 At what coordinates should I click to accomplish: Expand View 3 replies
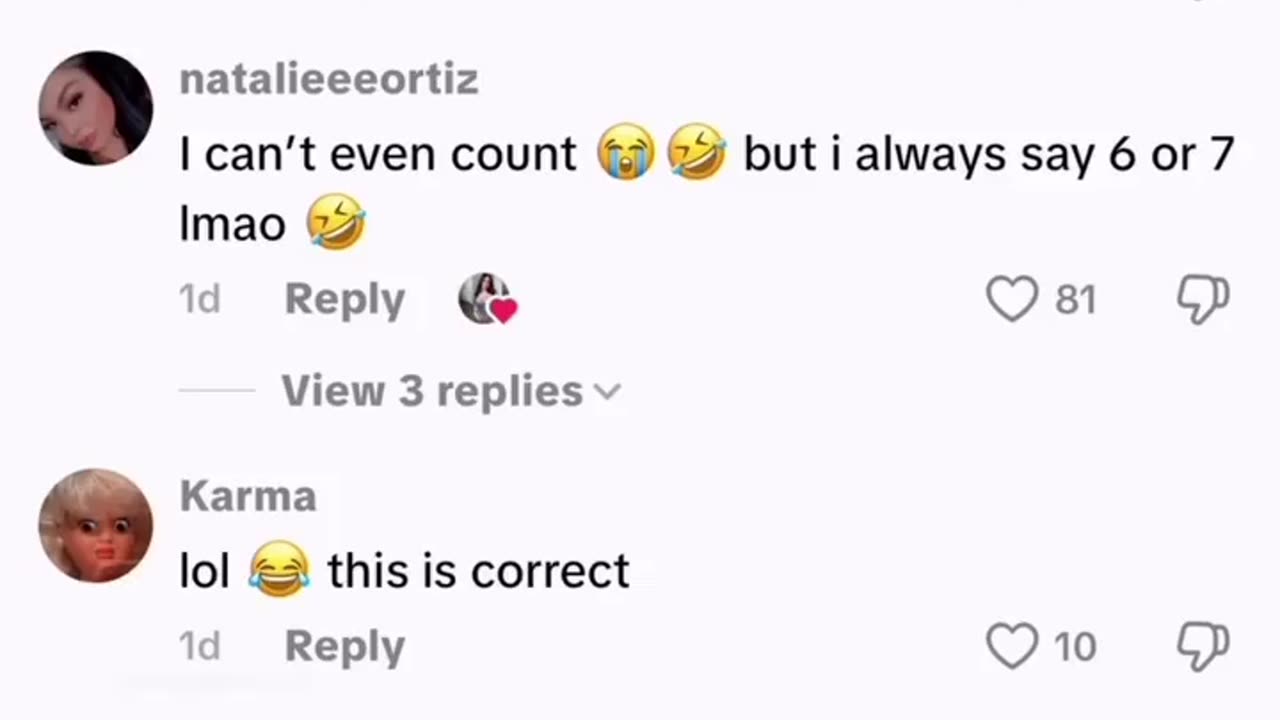(431, 391)
